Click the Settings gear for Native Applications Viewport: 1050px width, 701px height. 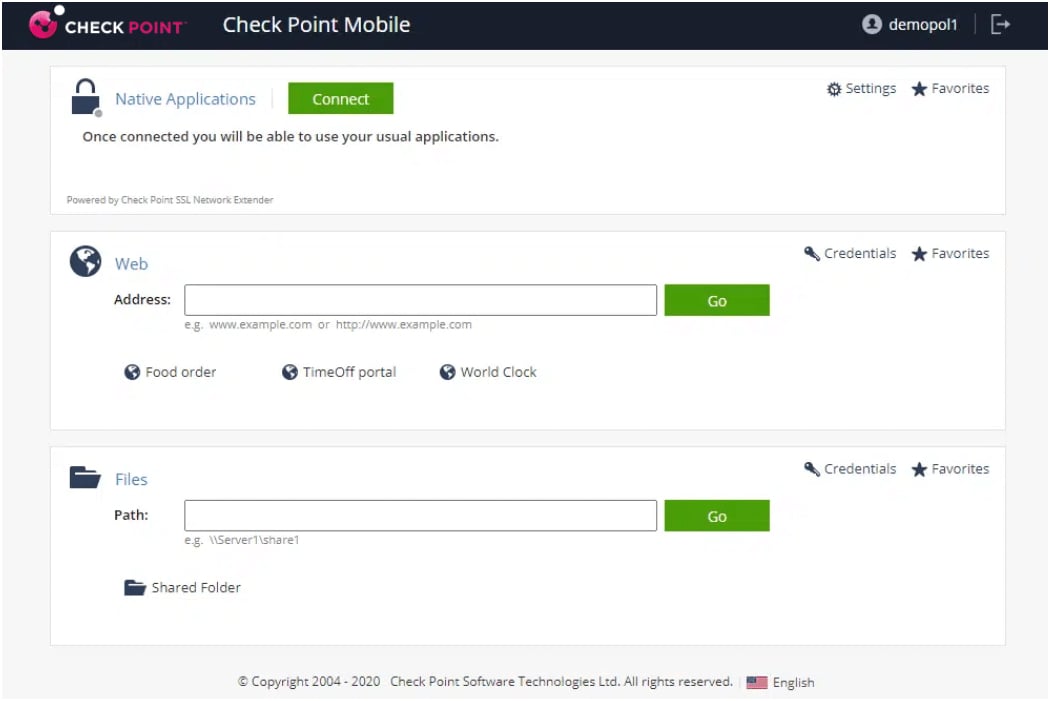point(861,88)
